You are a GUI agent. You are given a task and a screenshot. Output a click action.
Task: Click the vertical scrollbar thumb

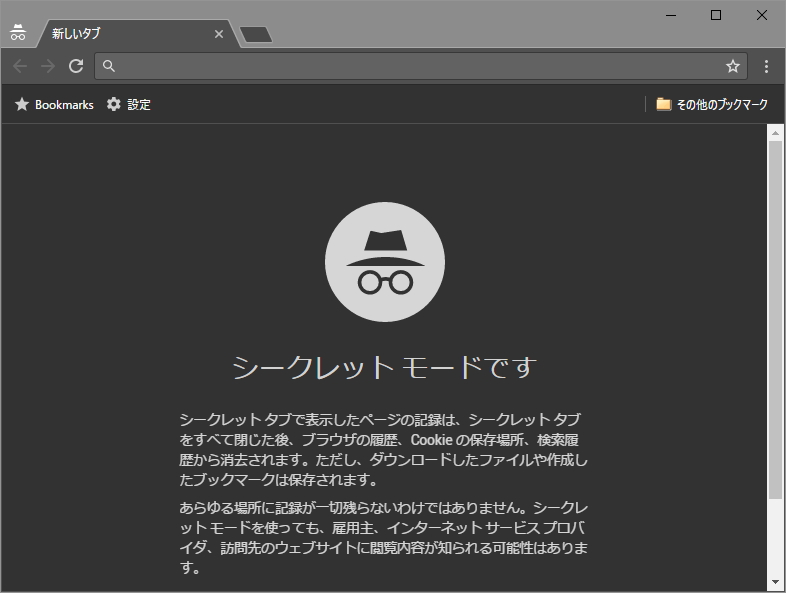tap(775, 320)
